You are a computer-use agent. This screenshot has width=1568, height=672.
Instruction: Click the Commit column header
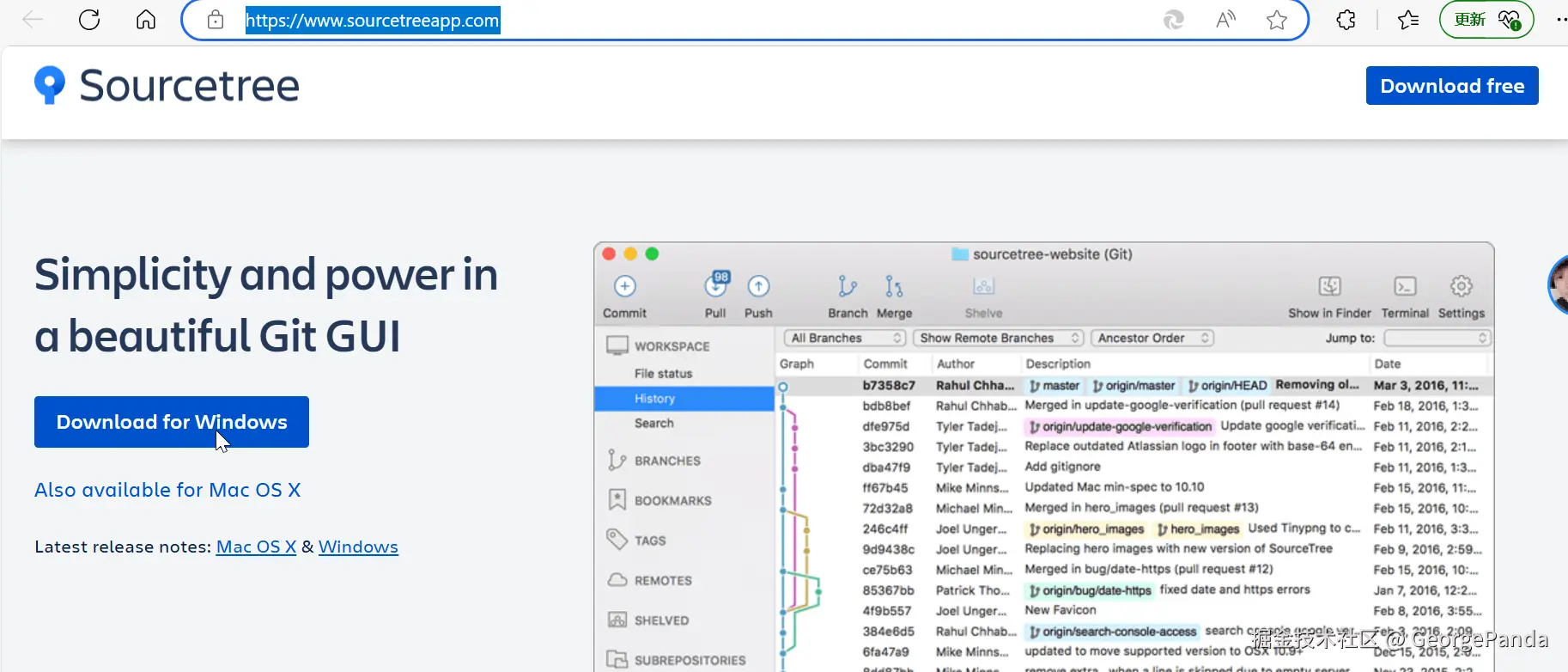click(x=885, y=363)
